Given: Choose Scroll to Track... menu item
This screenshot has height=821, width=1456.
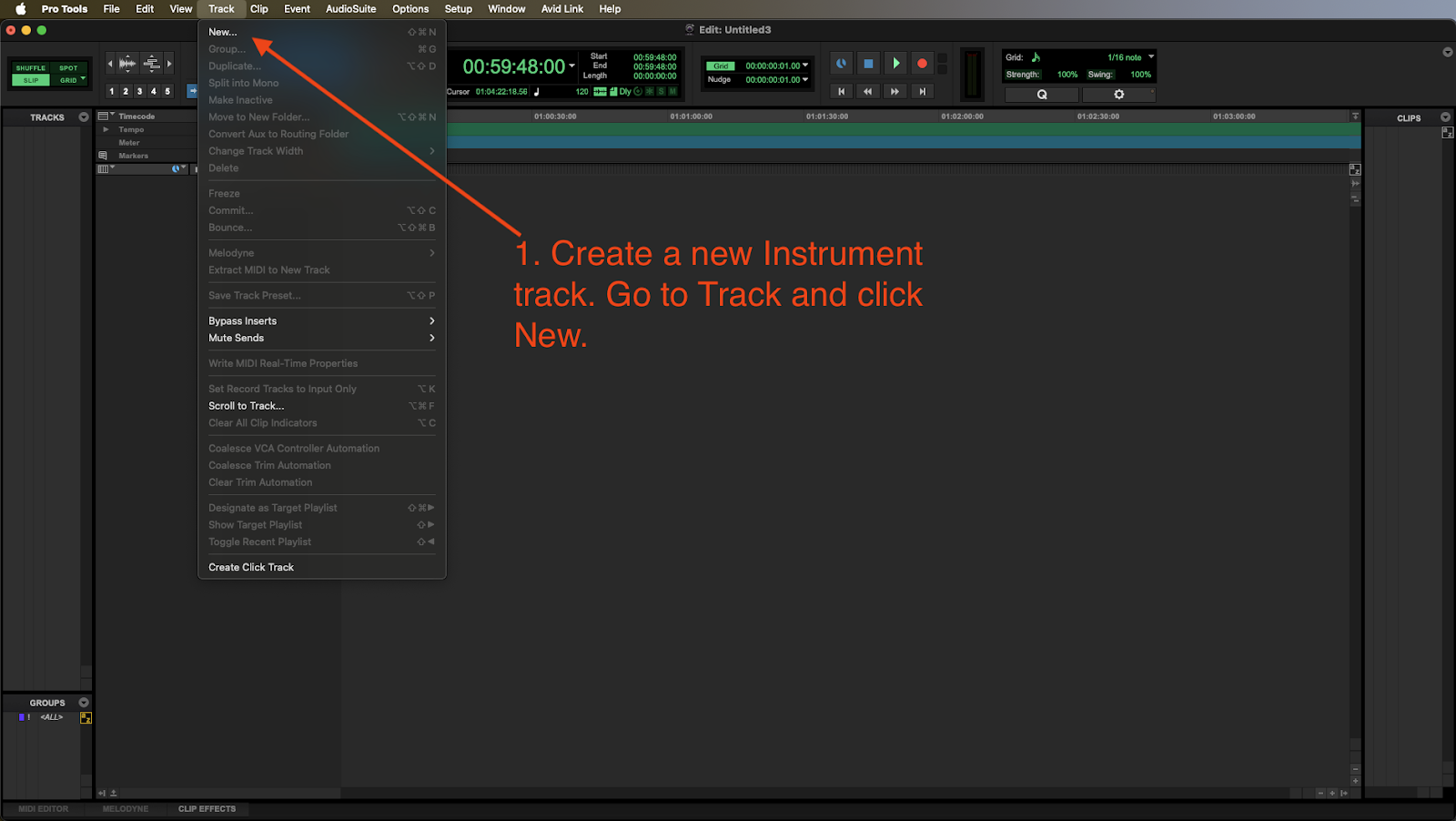Looking at the screenshot, I should click(322, 406).
